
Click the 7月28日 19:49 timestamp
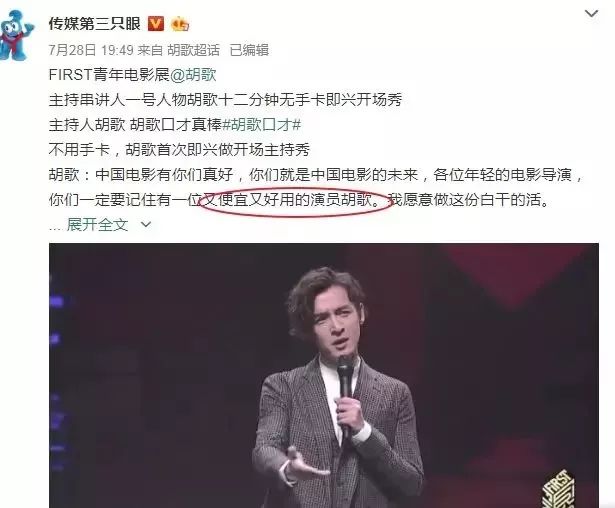pyautogui.click(x=91, y=50)
